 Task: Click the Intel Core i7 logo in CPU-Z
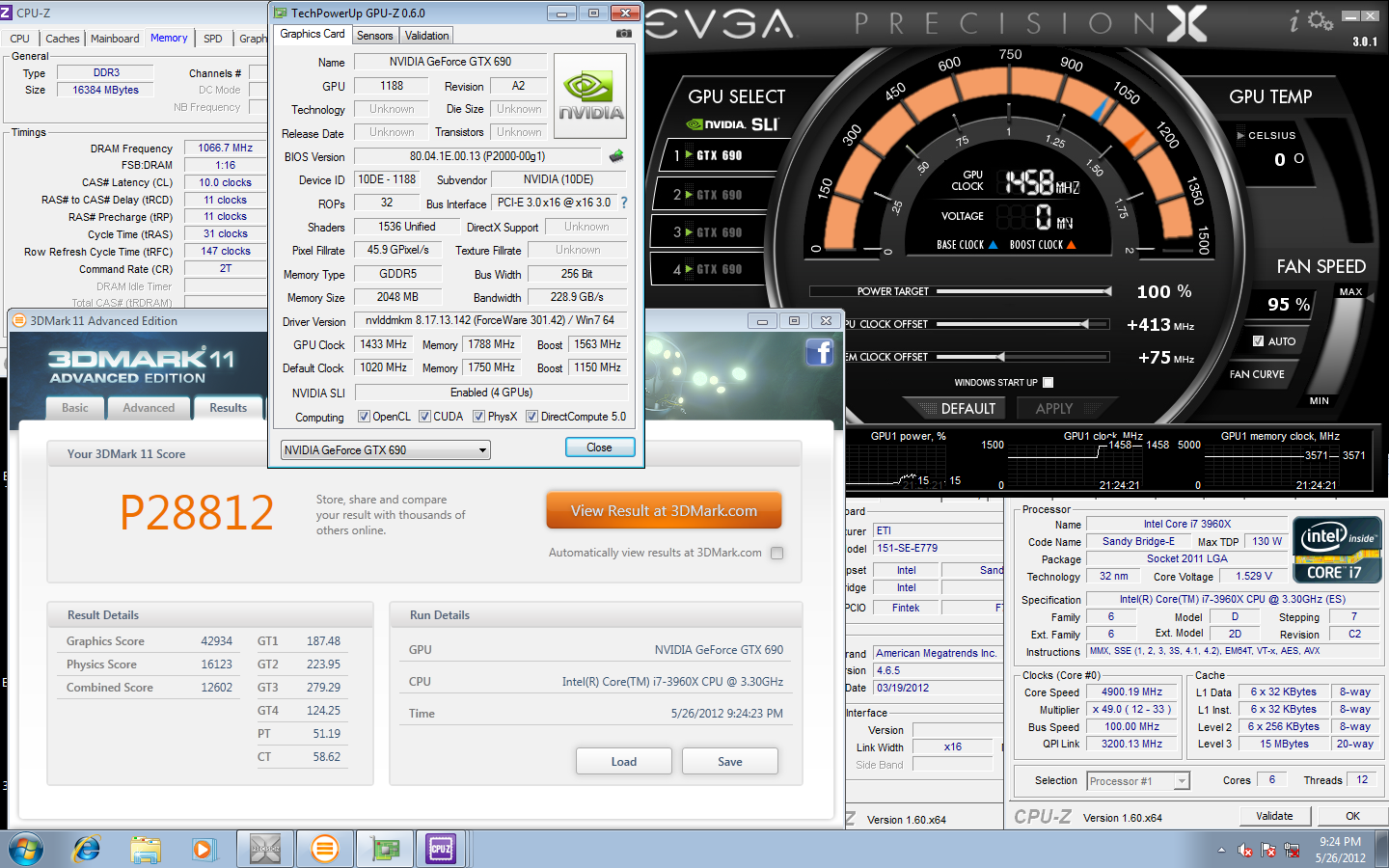pos(1337,551)
